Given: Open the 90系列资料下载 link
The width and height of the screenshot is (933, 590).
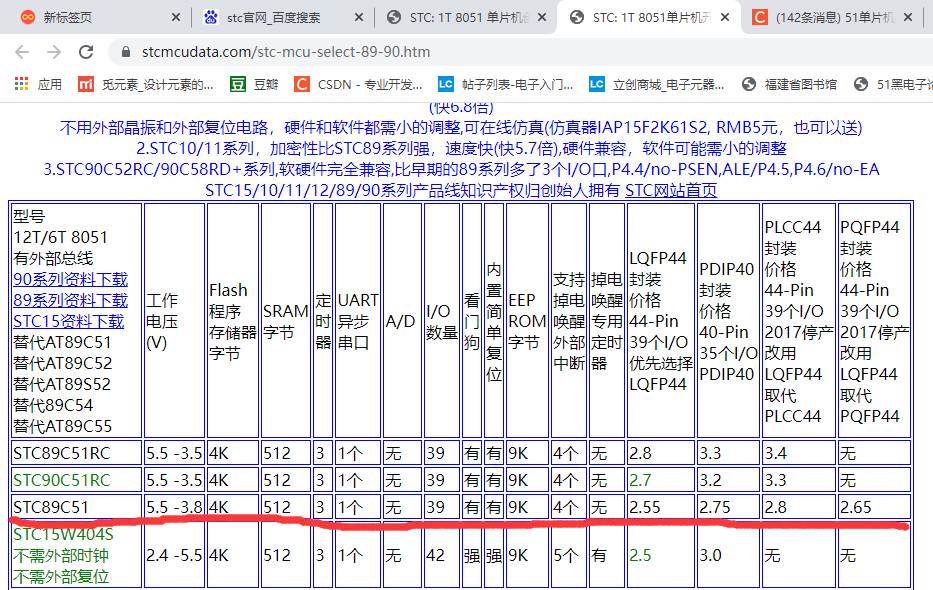Looking at the screenshot, I should tap(70, 279).
